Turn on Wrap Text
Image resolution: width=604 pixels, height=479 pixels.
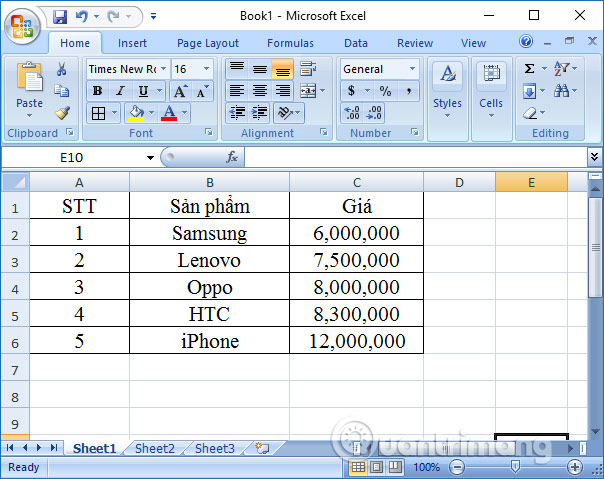tap(308, 69)
